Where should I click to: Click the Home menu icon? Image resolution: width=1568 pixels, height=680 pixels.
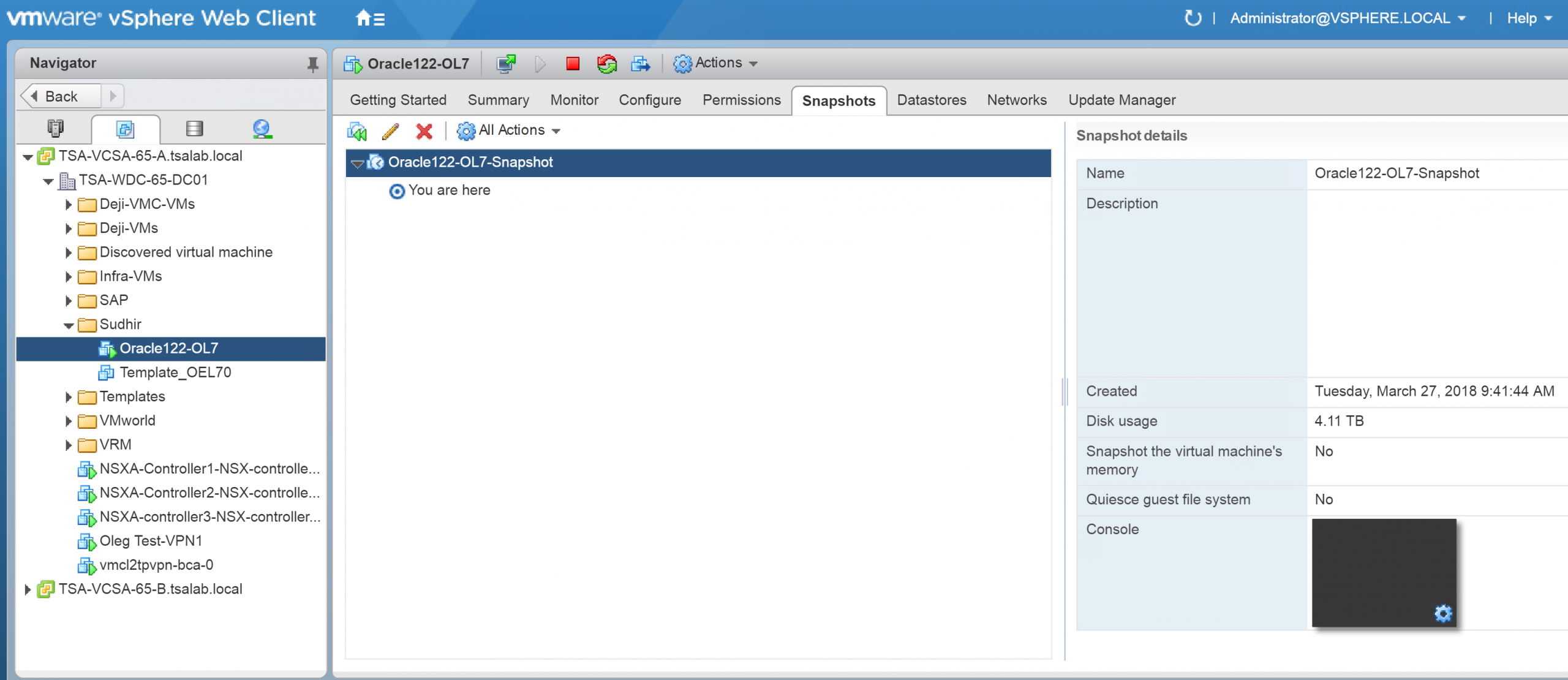coord(370,18)
